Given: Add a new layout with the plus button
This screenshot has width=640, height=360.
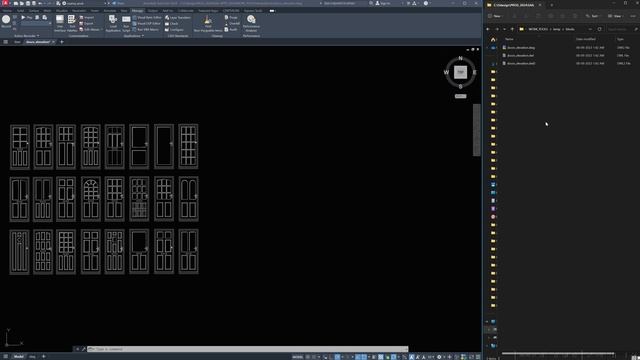Looking at the screenshot, I should coord(44,357).
